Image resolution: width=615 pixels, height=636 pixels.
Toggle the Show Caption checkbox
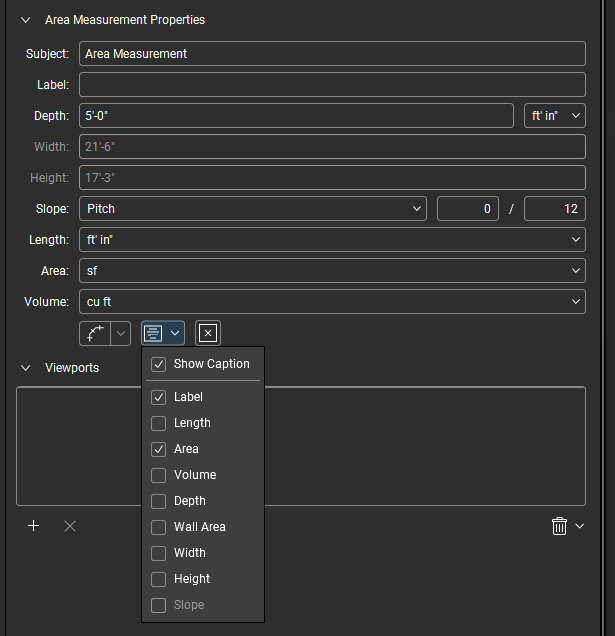pyautogui.click(x=159, y=364)
